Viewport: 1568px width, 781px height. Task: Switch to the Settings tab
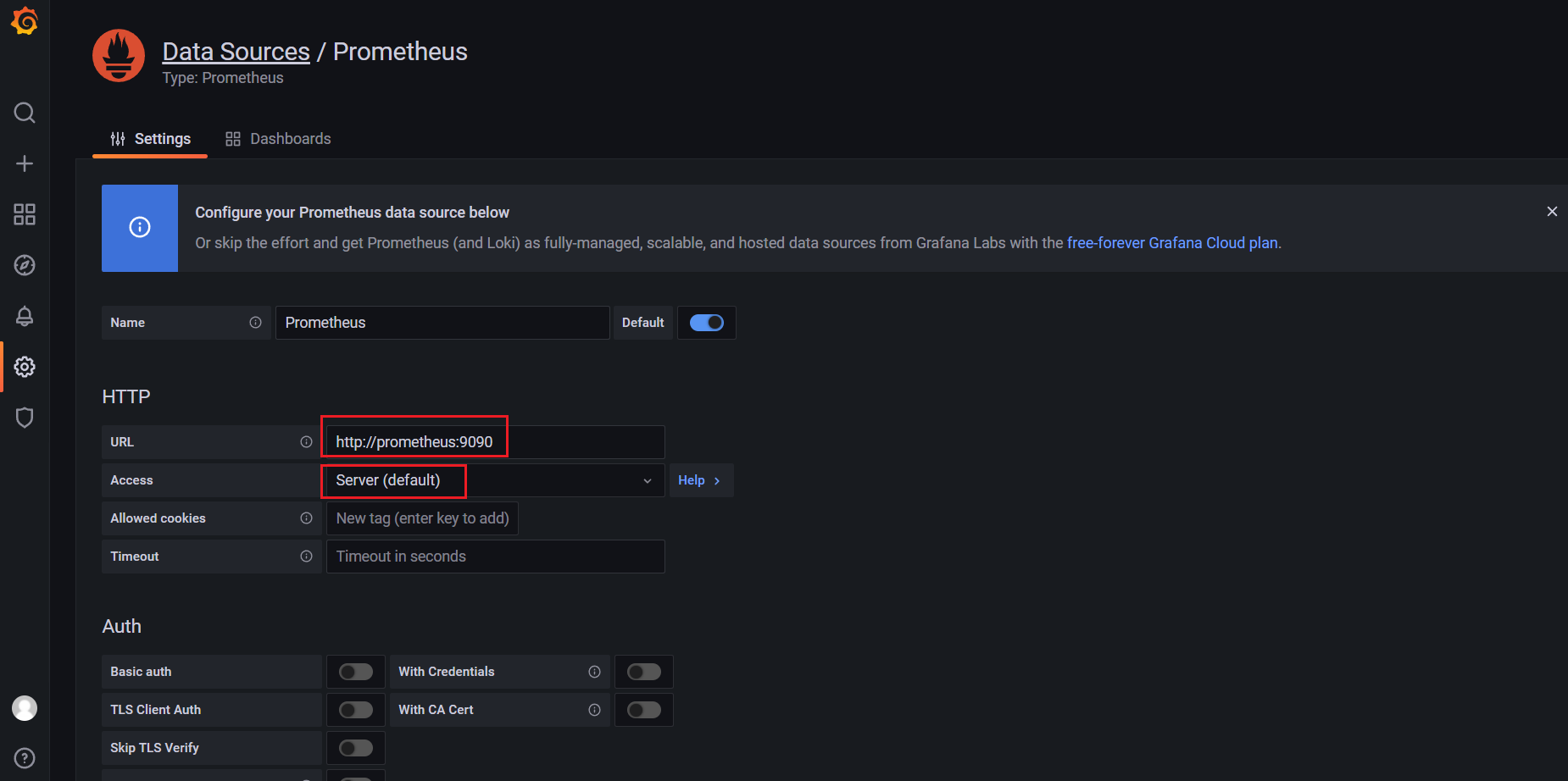tap(150, 139)
